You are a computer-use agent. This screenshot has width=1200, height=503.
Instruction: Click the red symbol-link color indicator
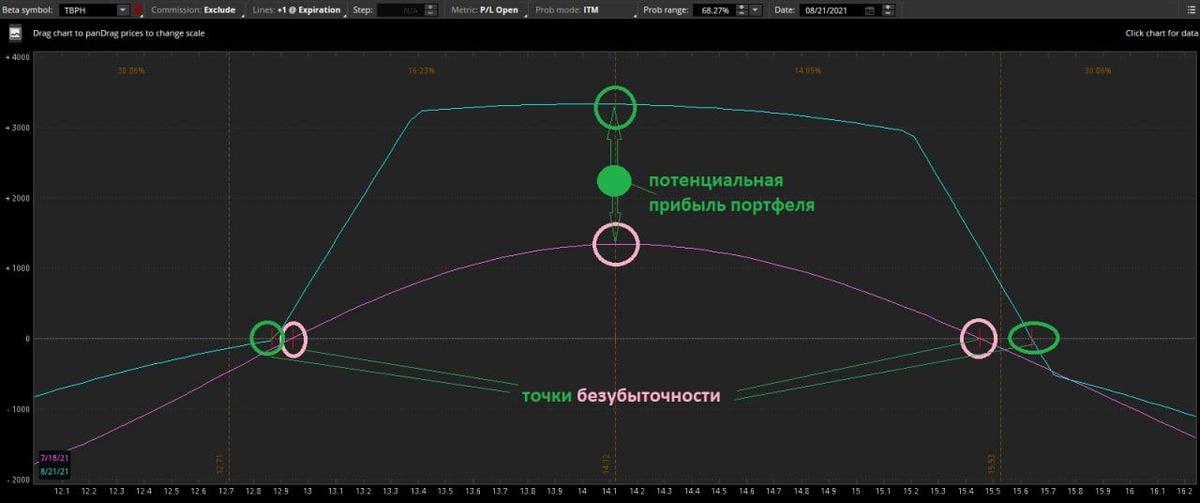138,10
